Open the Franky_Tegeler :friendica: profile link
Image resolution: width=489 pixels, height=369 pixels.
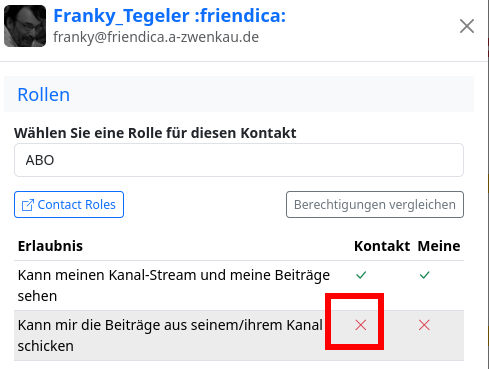pos(170,16)
